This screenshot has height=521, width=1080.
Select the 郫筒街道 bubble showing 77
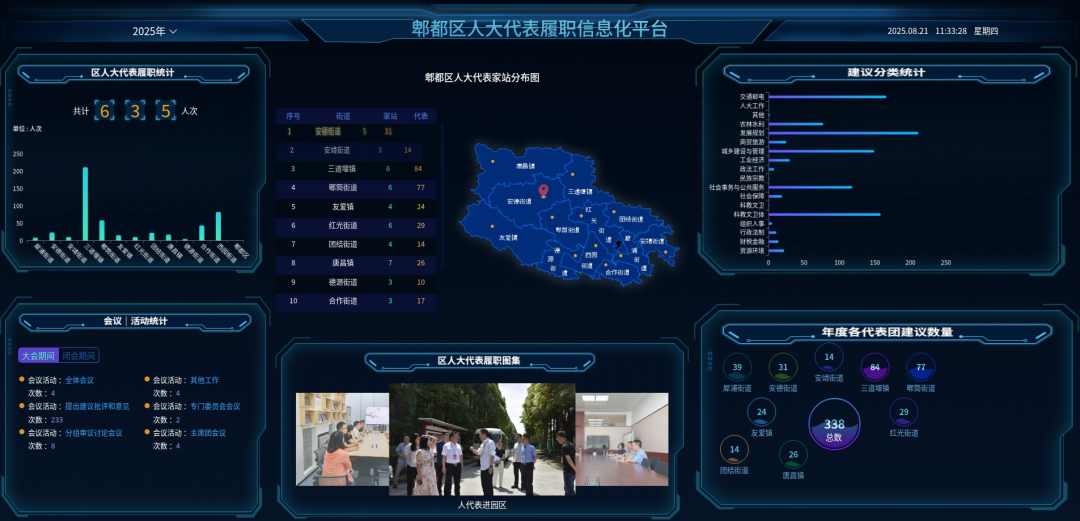(921, 368)
